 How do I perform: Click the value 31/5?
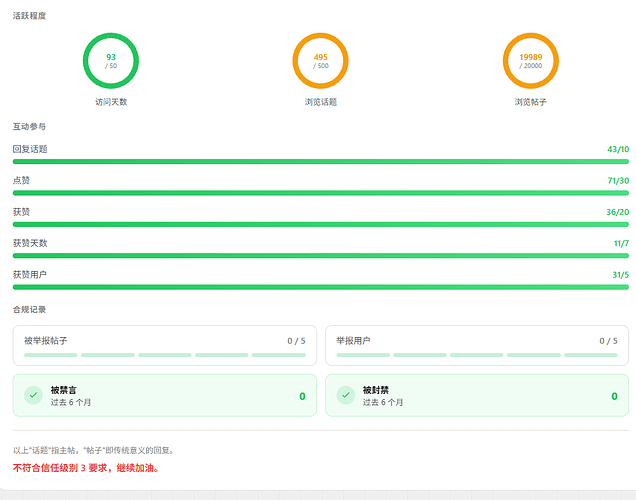[620, 275]
